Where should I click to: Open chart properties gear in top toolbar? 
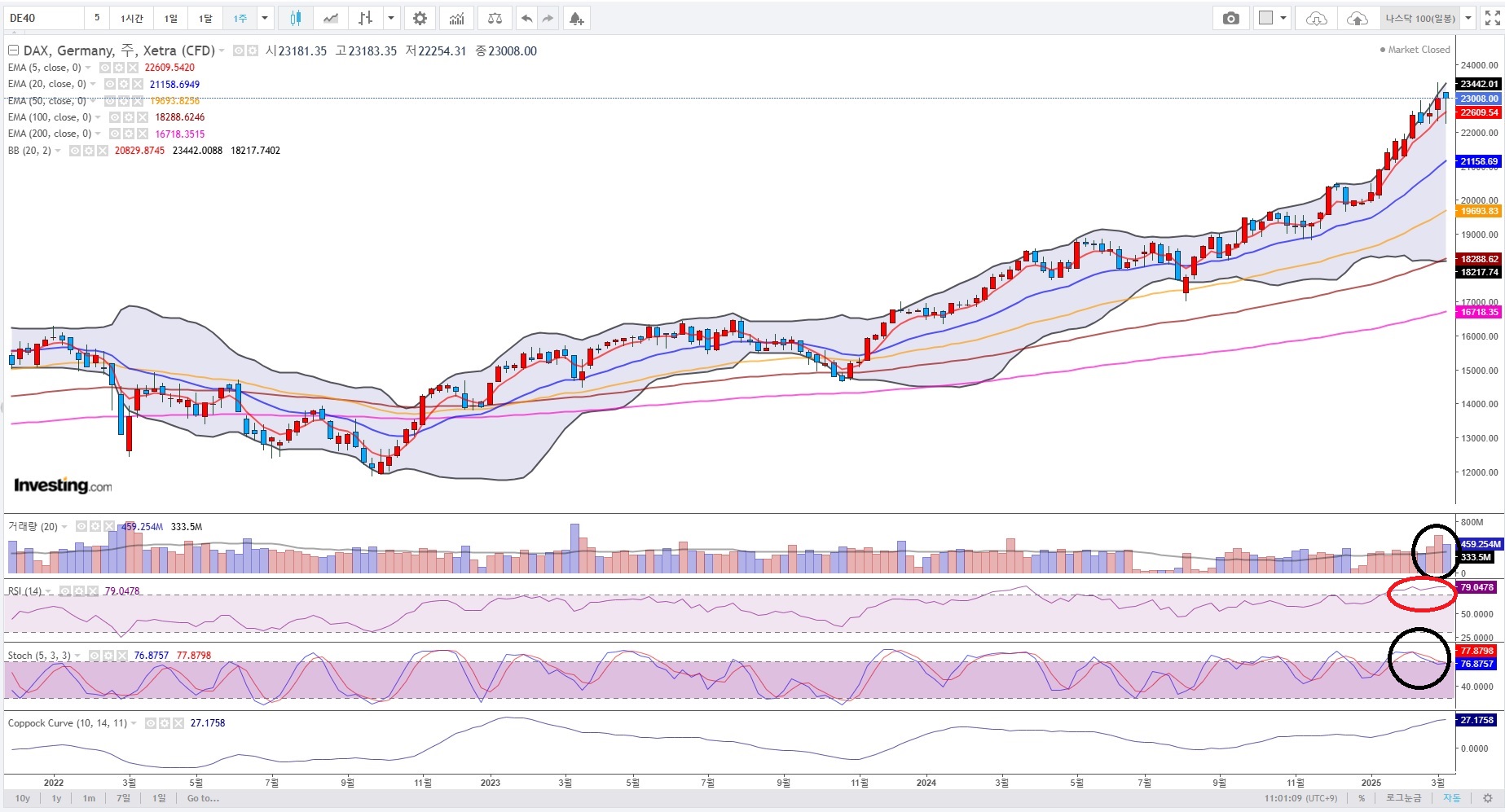420,18
